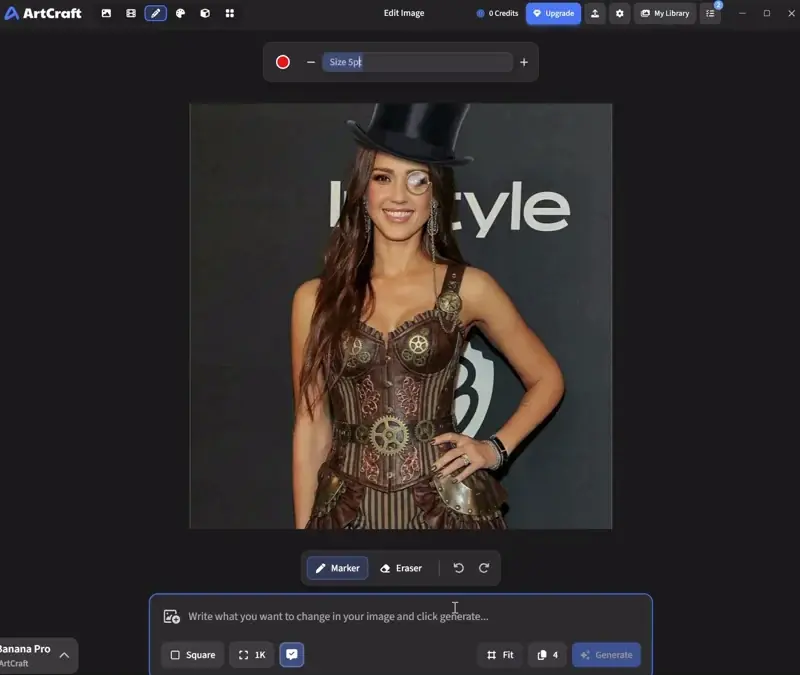Open the image generation mode icon
The image size is (800, 675).
(x=106, y=13)
